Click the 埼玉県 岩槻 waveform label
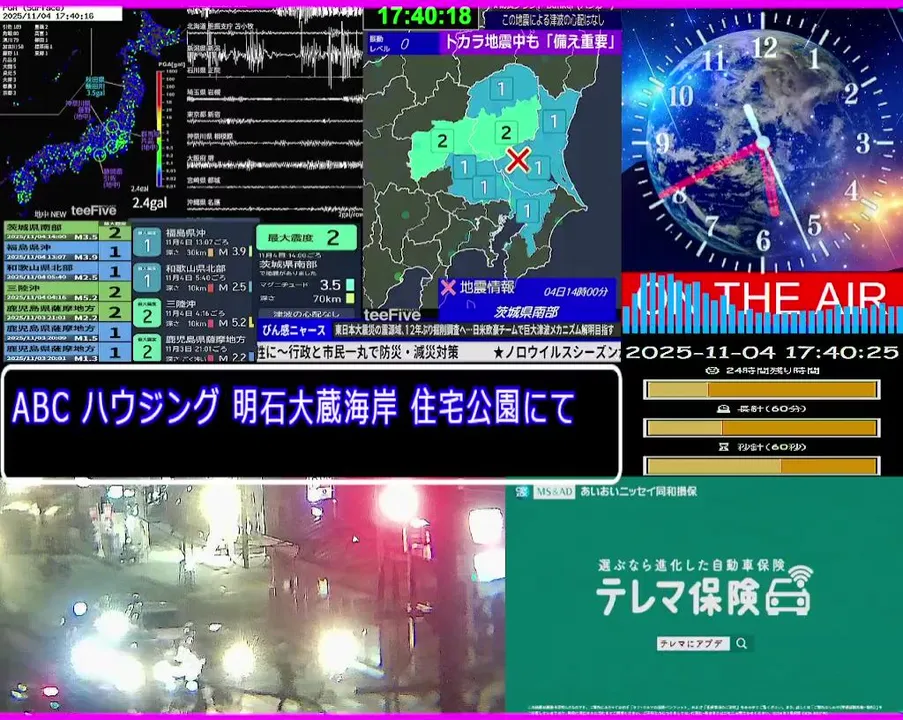The image size is (903, 720). click(203, 92)
